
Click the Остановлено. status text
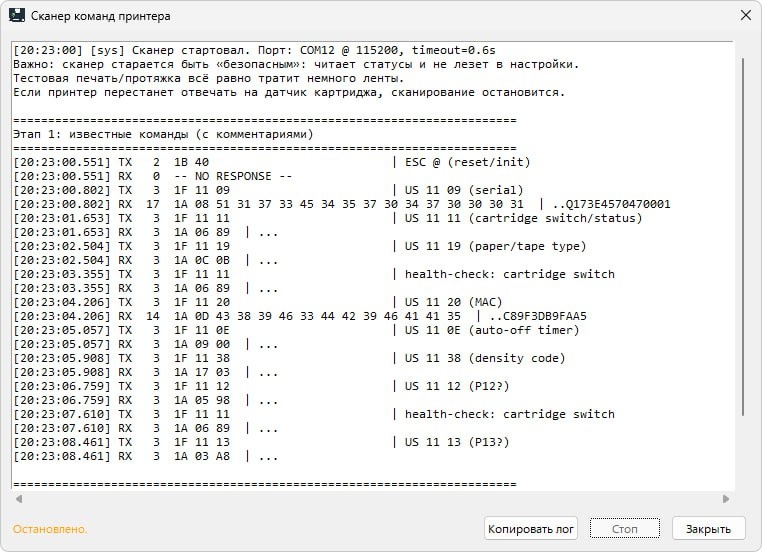pyautogui.click(x=50, y=529)
